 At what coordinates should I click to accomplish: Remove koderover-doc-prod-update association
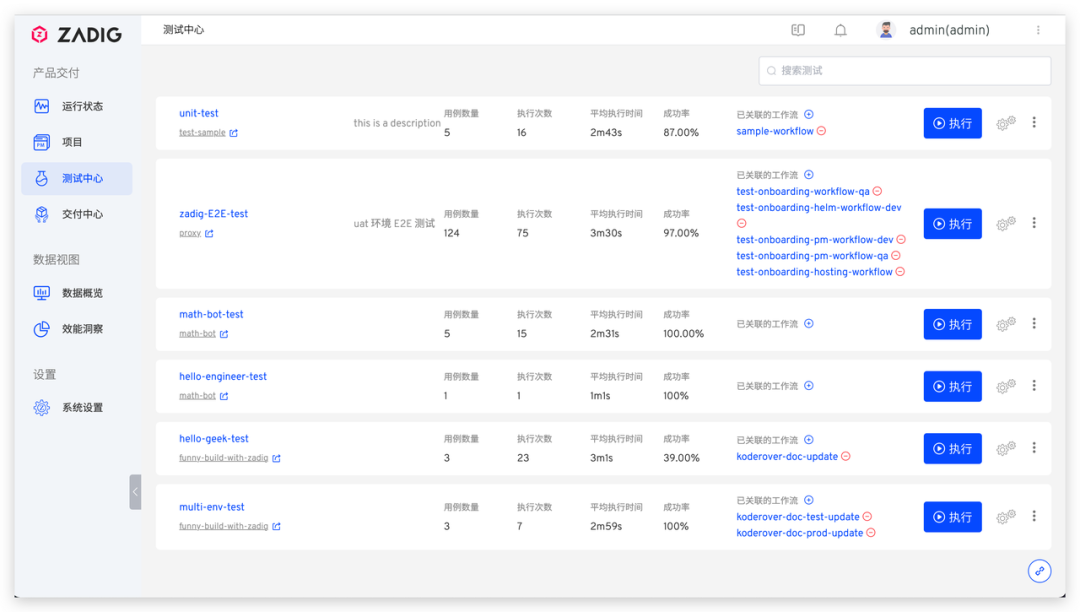coord(871,533)
